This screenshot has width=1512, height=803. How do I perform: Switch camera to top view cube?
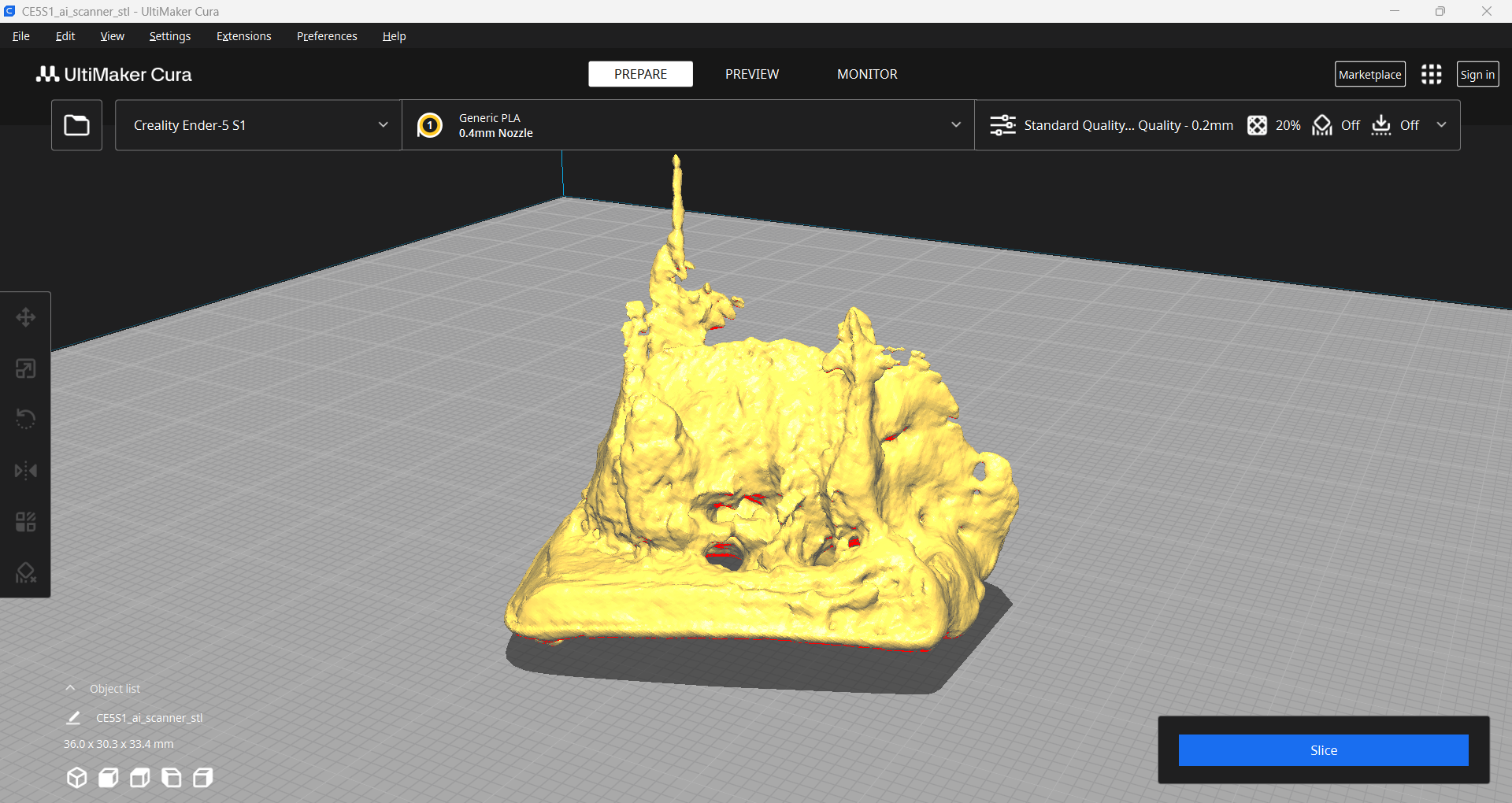pos(139,778)
